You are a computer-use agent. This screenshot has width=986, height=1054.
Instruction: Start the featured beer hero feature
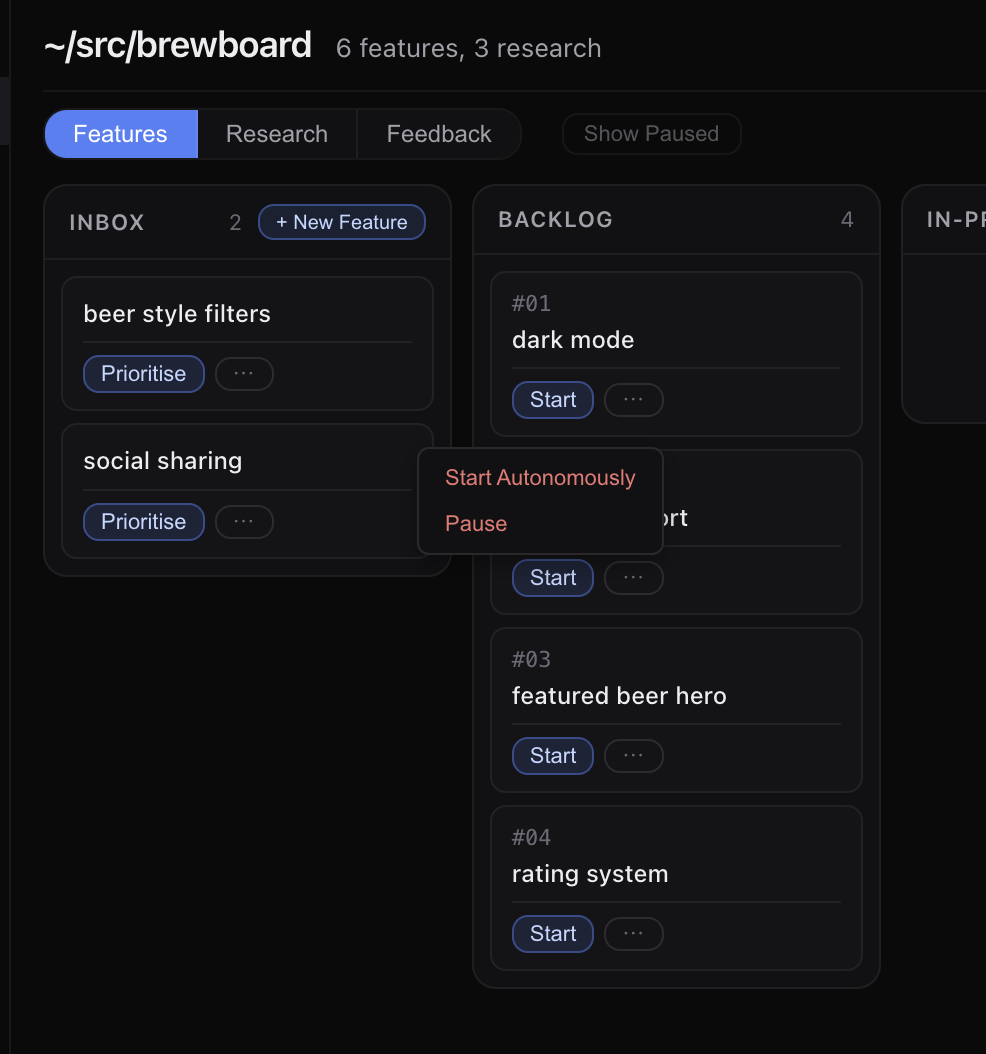[x=553, y=756]
